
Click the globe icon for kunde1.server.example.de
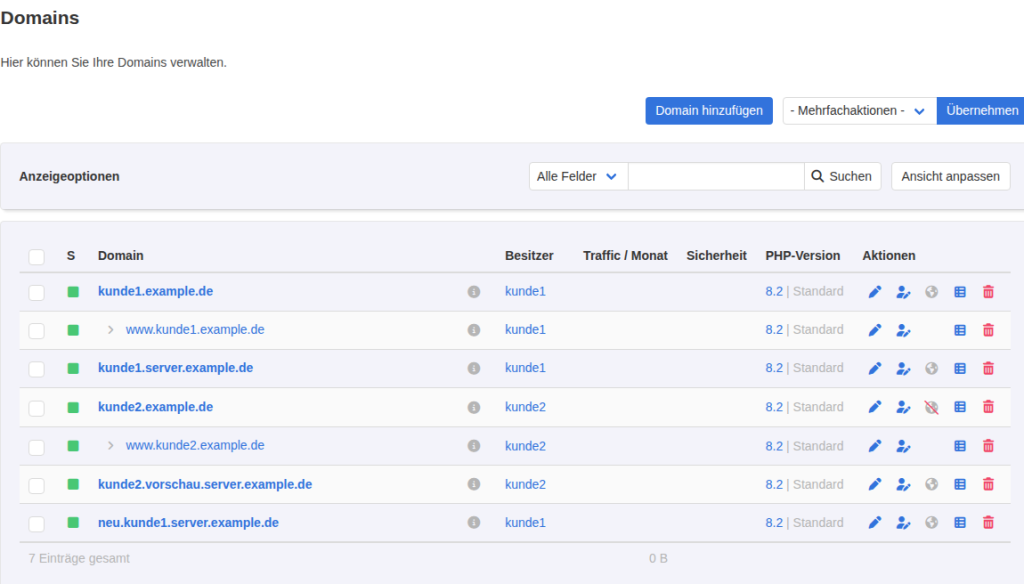tap(931, 368)
